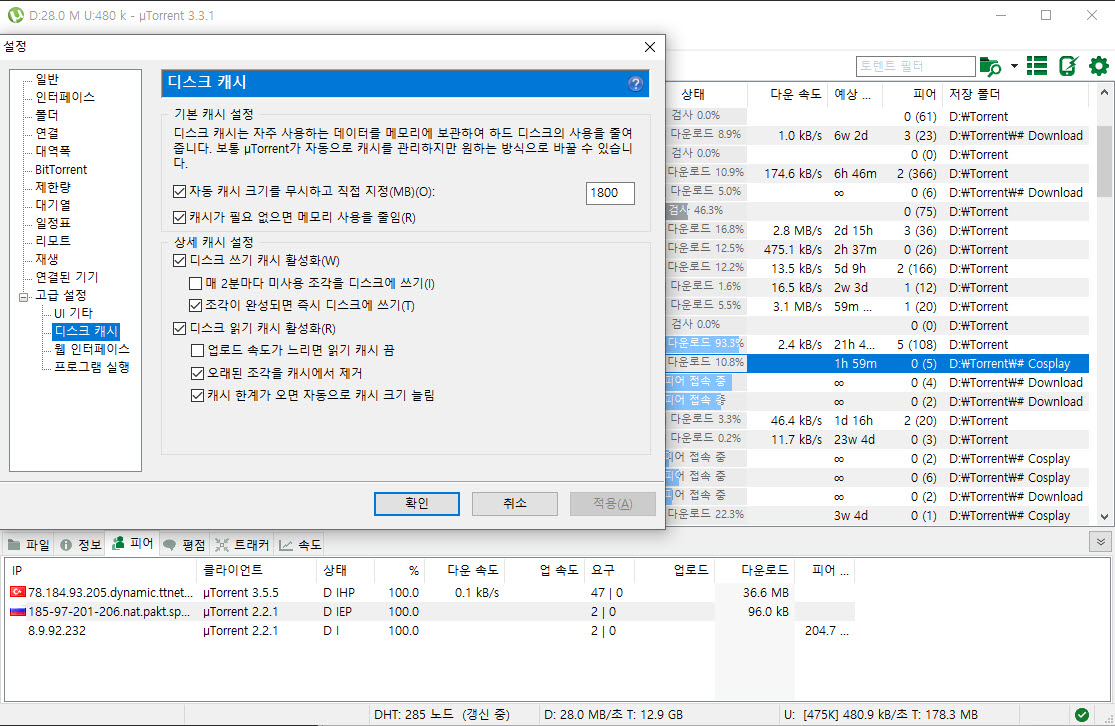Click the 다운로드 93.3% progress bar
The image size is (1115, 726).
coord(706,343)
